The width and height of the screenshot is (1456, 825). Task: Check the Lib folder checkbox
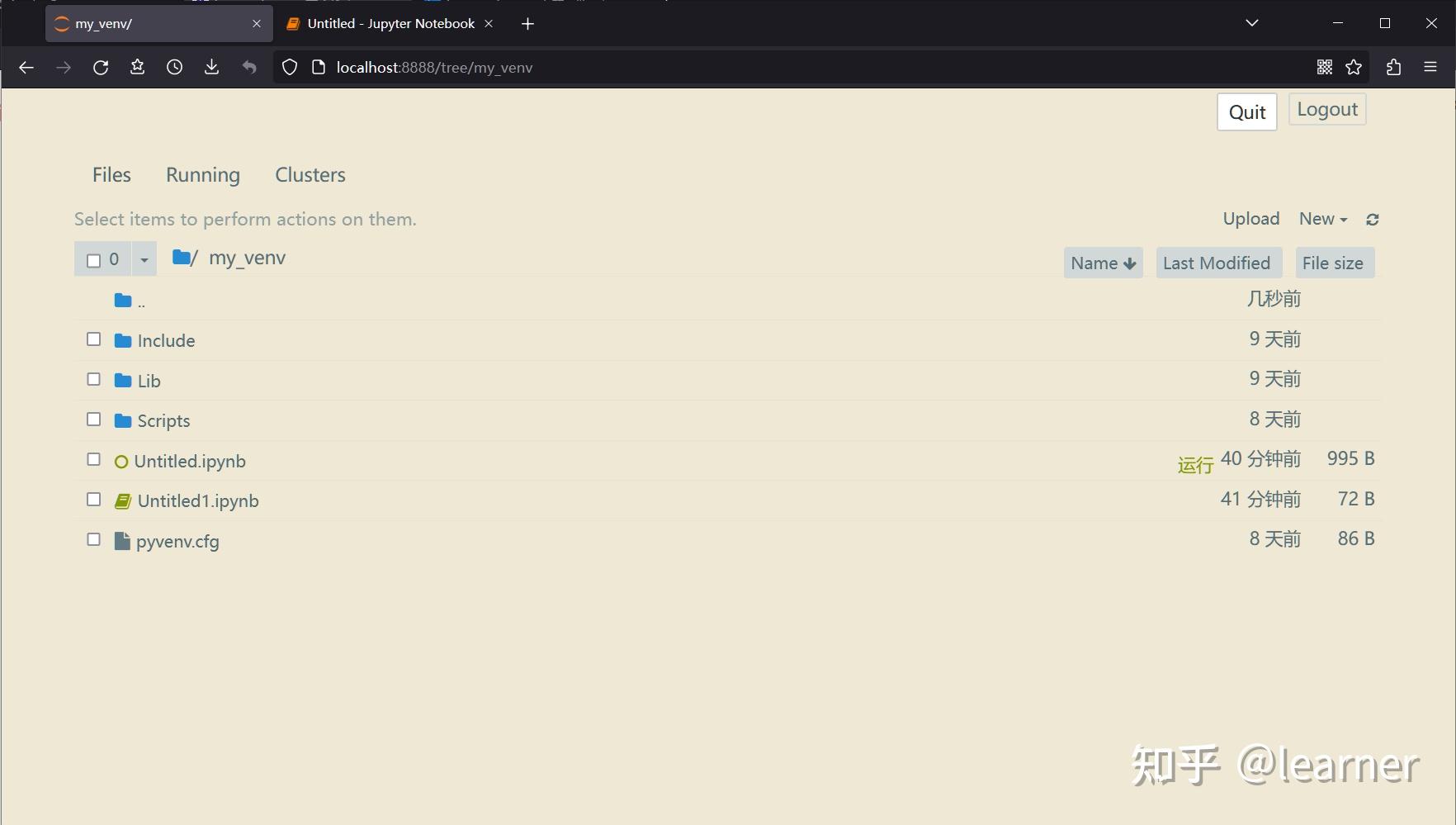[x=94, y=379]
